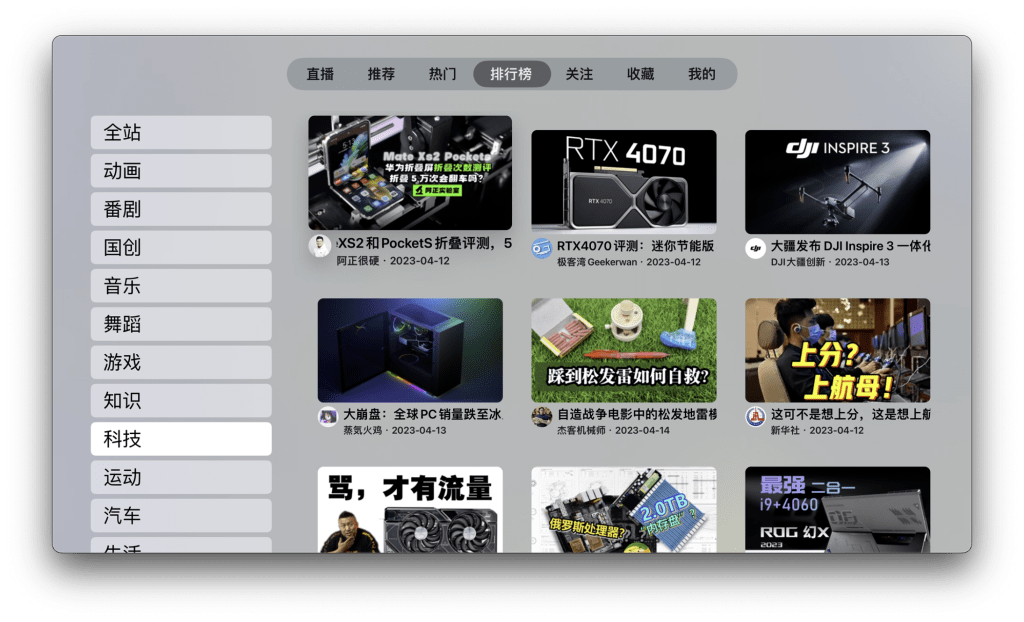Click title '大崩盘：全球 PC 销量跌至冰'

[x=423, y=414]
